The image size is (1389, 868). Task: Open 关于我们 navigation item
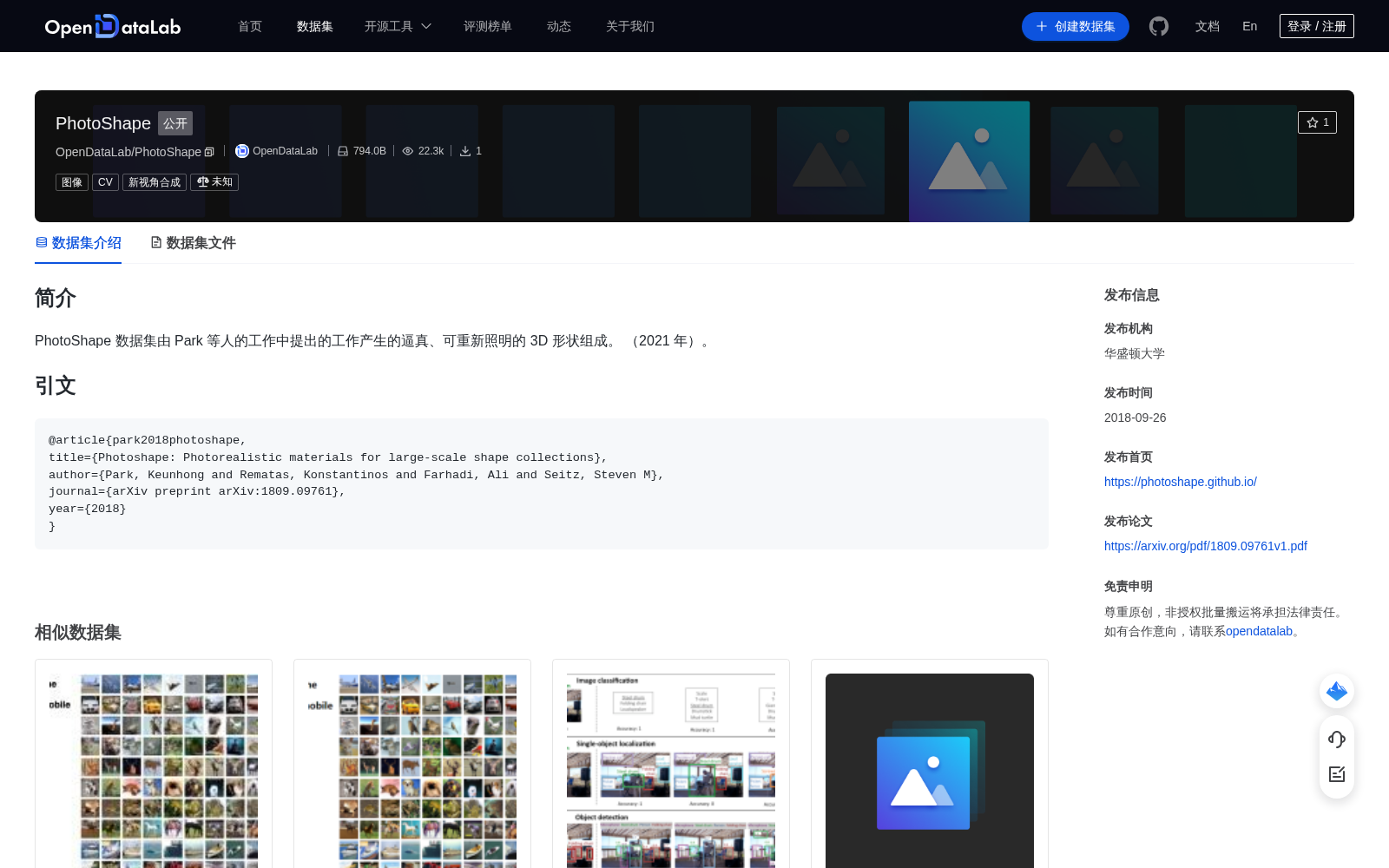coord(630,26)
